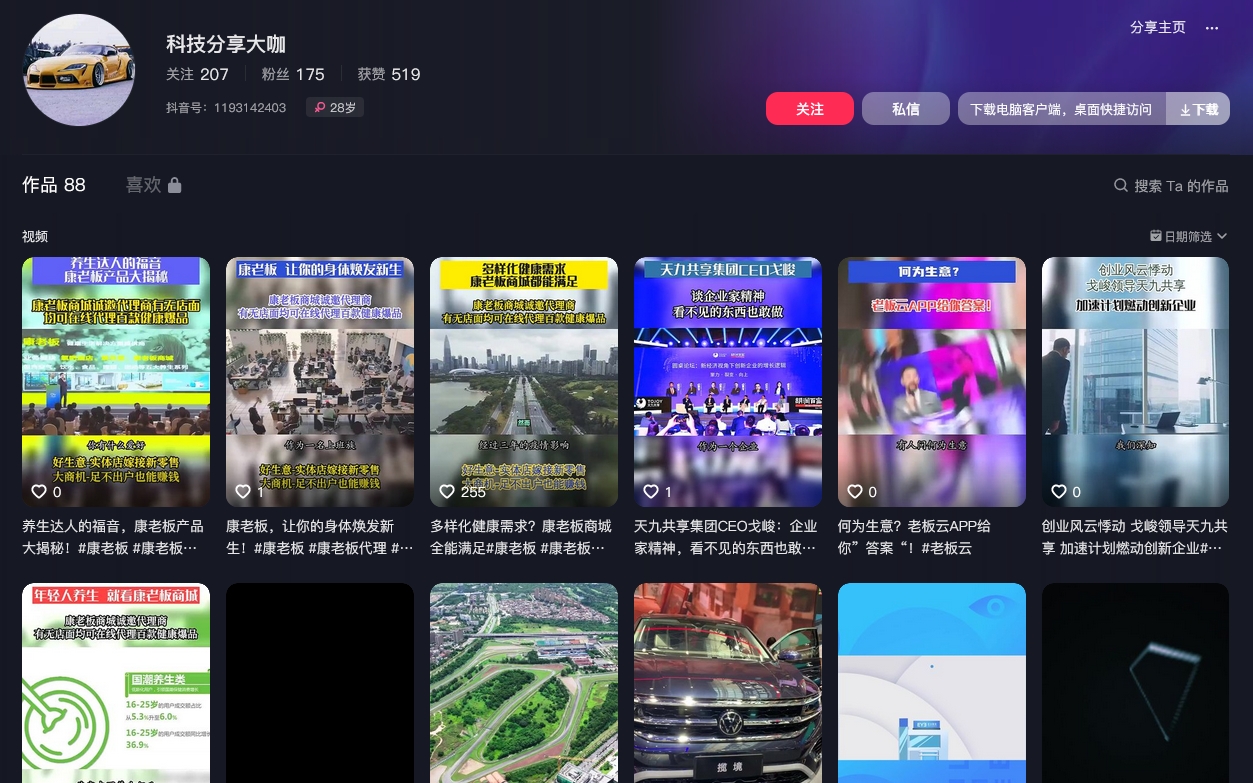
Task: Open the 养生达人的福音 video thumbnail
Action: [116, 382]
